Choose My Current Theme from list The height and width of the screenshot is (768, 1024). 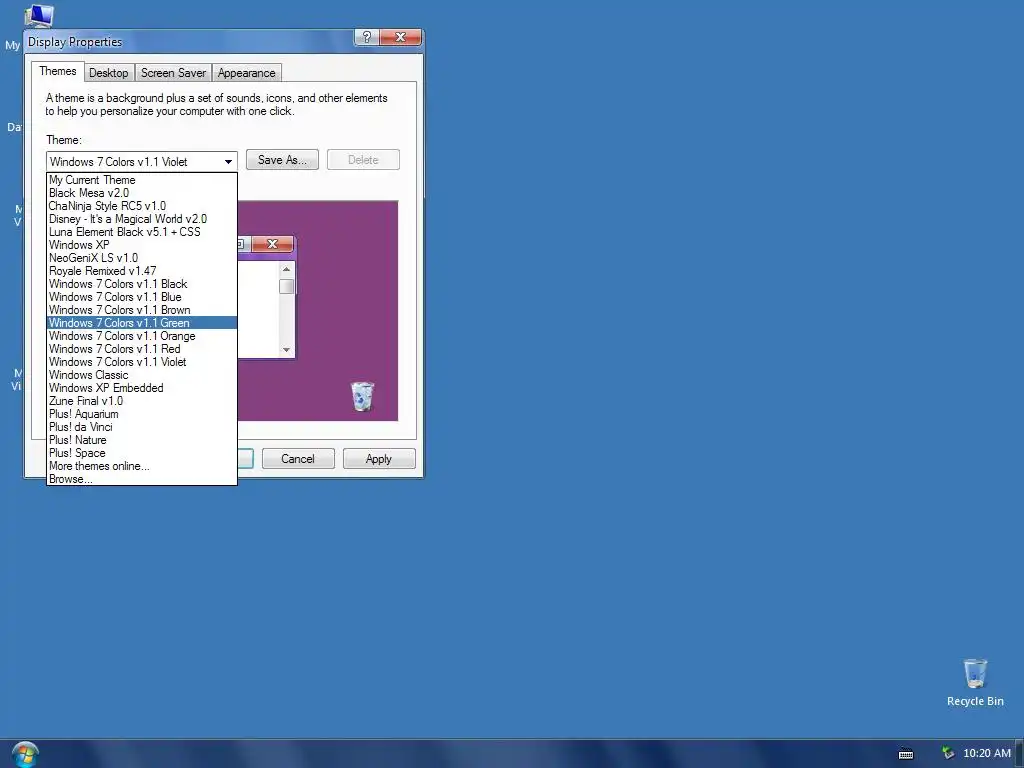click(142, 180)
